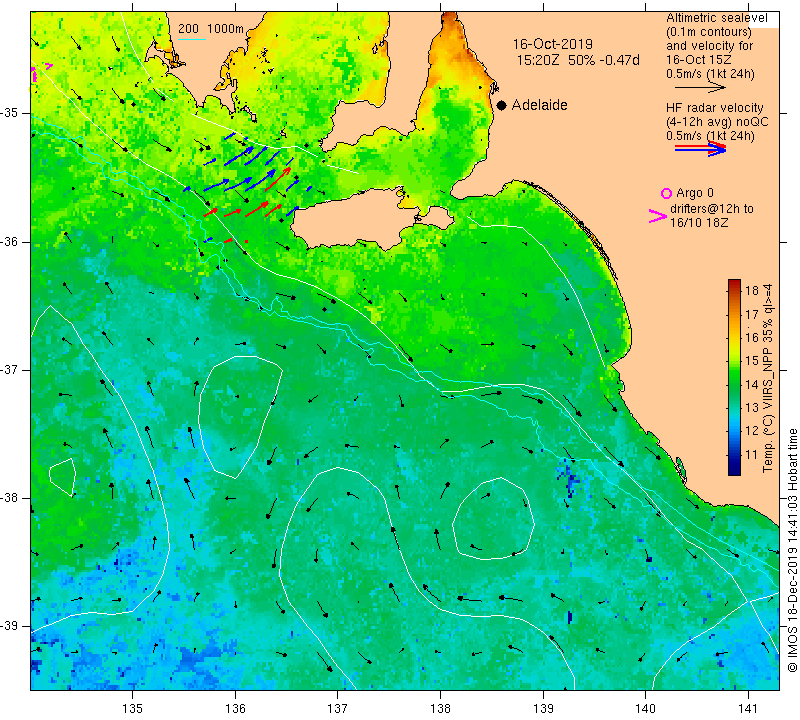Click the 'HF radar velocity' legend heading
This screenshot has width=800, height=720.
[714, 108]
